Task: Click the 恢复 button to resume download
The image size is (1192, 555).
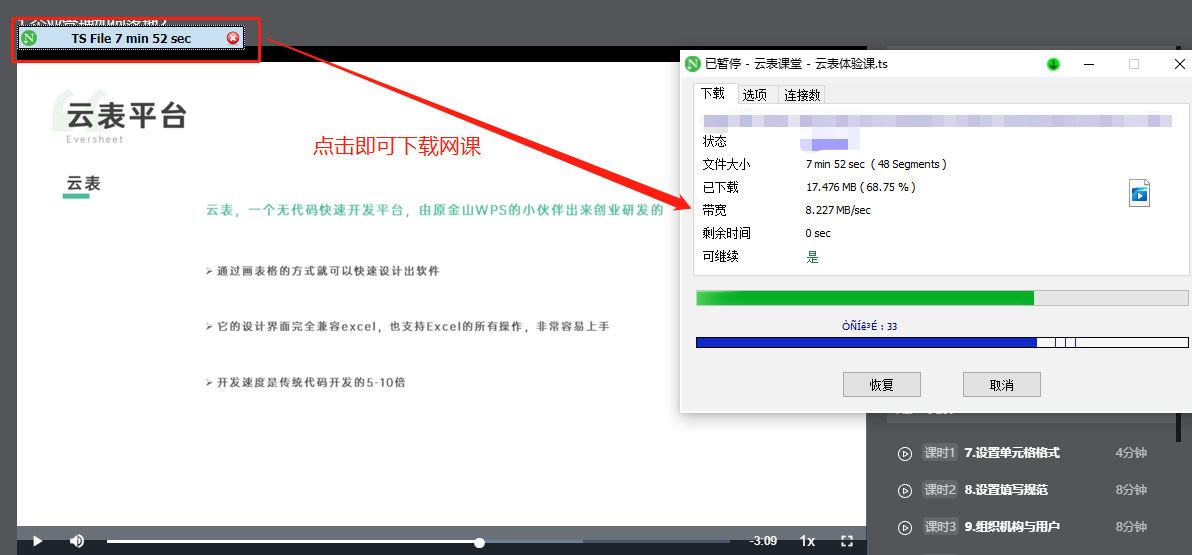Action: pyautogui.click(x=882, y=385)
